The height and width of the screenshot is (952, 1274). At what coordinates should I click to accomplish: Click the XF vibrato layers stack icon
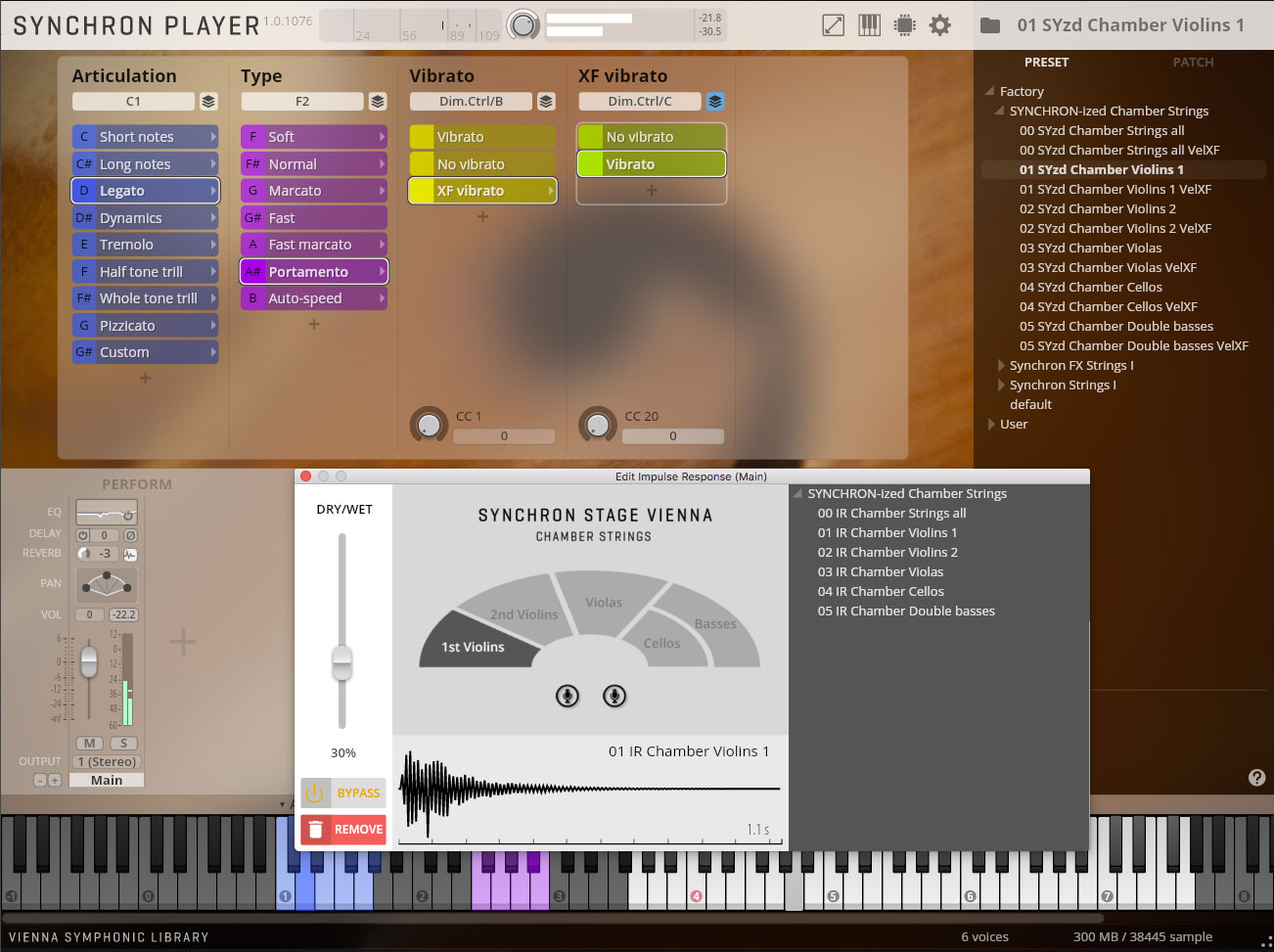[715, 102]
